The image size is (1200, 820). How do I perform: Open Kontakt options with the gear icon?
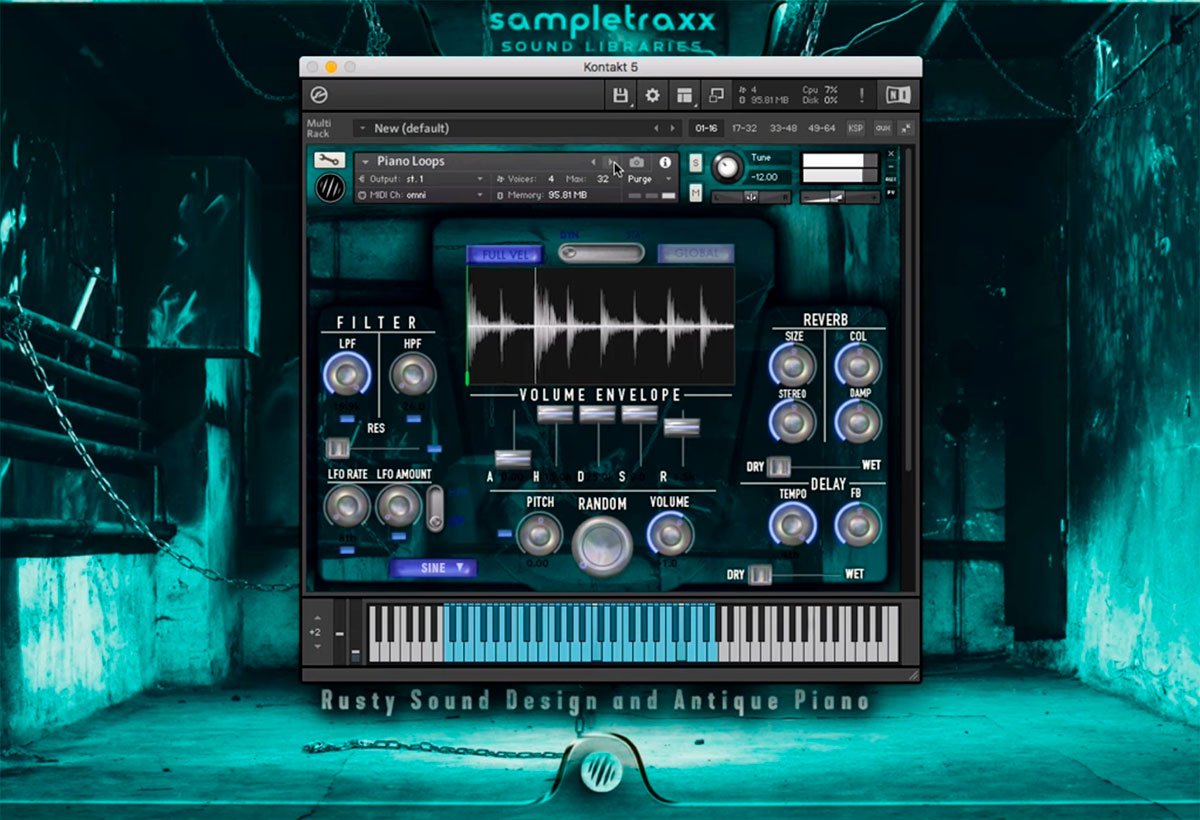(x=653, y=96)
